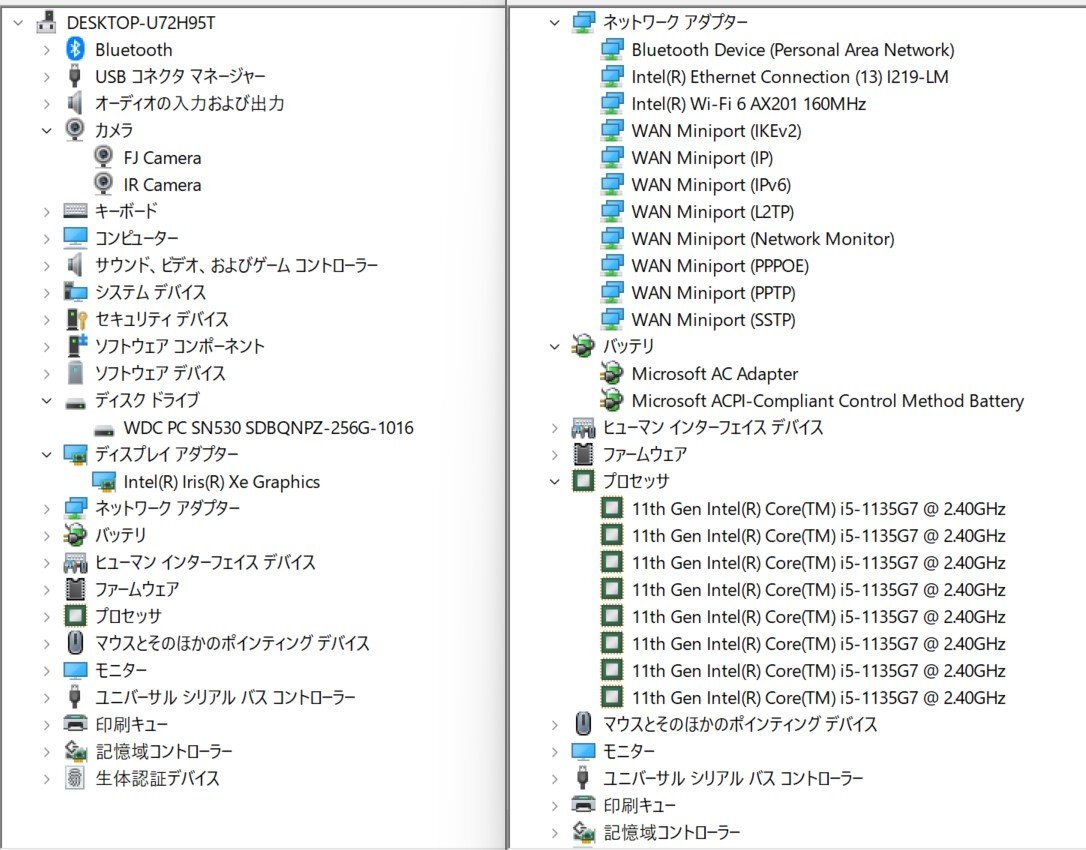Collapse the ディスク ドライブ category
Viewport: 1086px width, 850px height.
click(x=46, y=400)
